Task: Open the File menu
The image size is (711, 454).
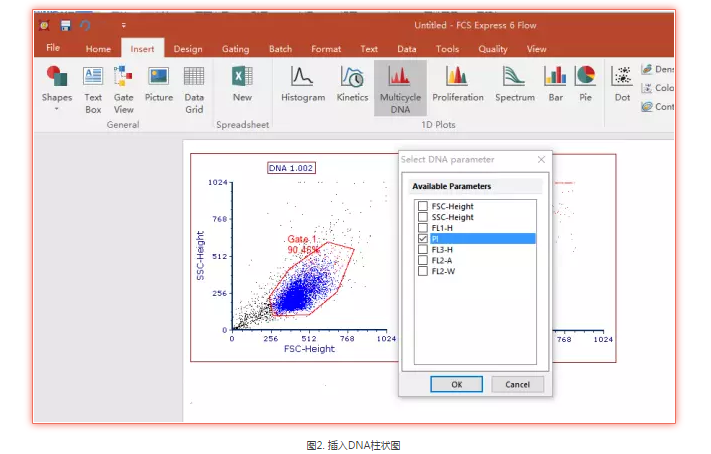Action: tap(53, 48)
